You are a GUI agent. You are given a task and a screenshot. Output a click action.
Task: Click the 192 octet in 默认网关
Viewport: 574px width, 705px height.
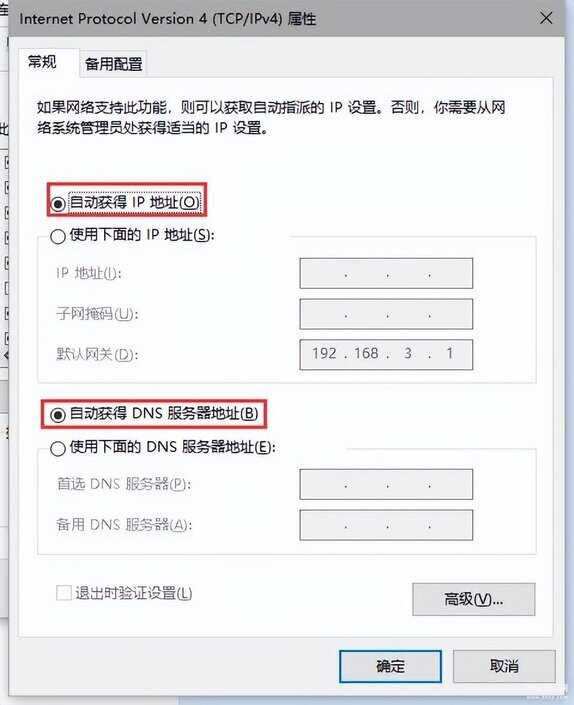pos(324,354)
